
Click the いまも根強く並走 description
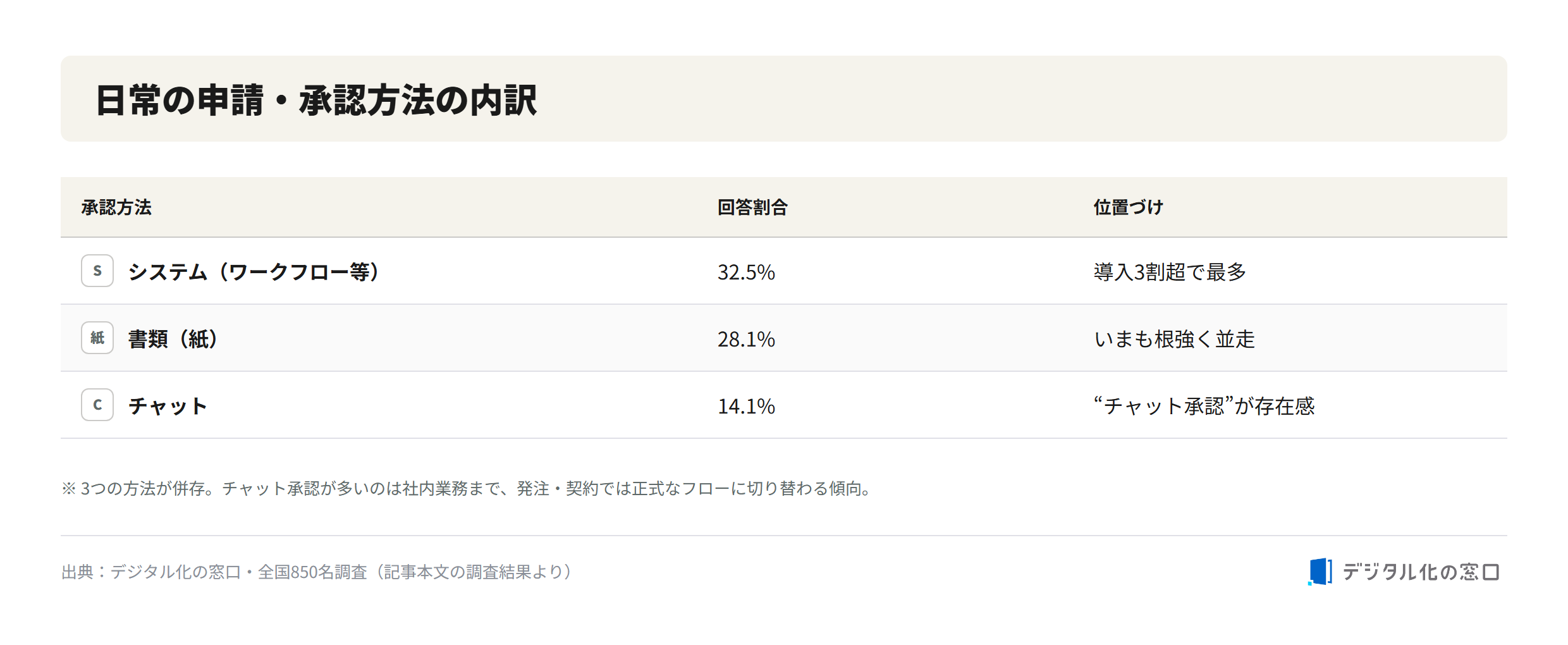tap(1174, 339)
